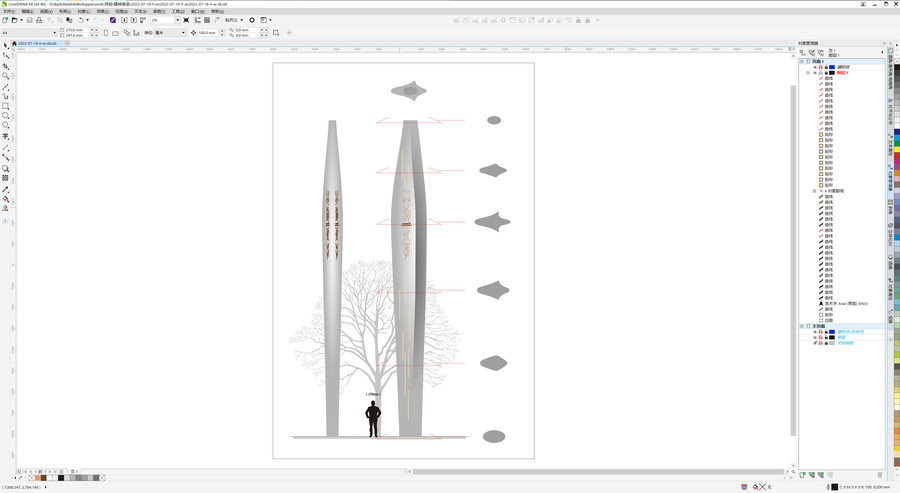
Task: Click the Export icon in toolbar
Action: coord(133,20)
